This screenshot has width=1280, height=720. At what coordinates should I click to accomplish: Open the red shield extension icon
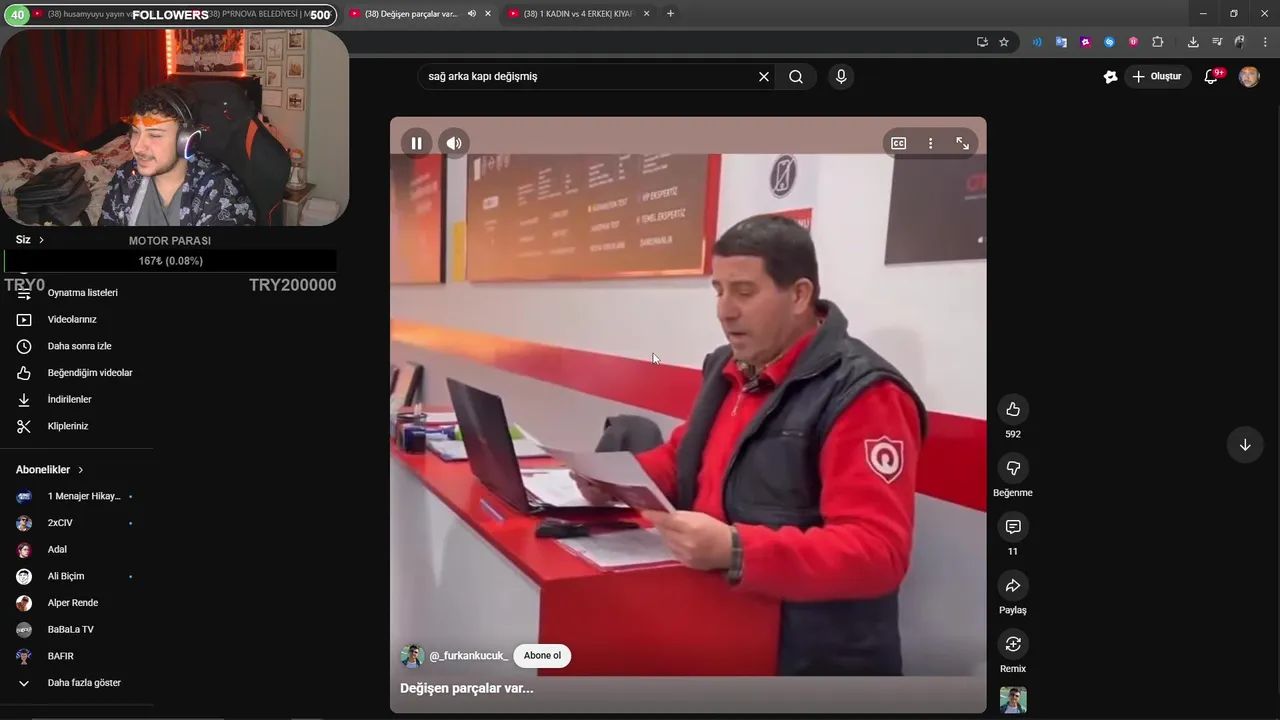tap(1133, 42)
